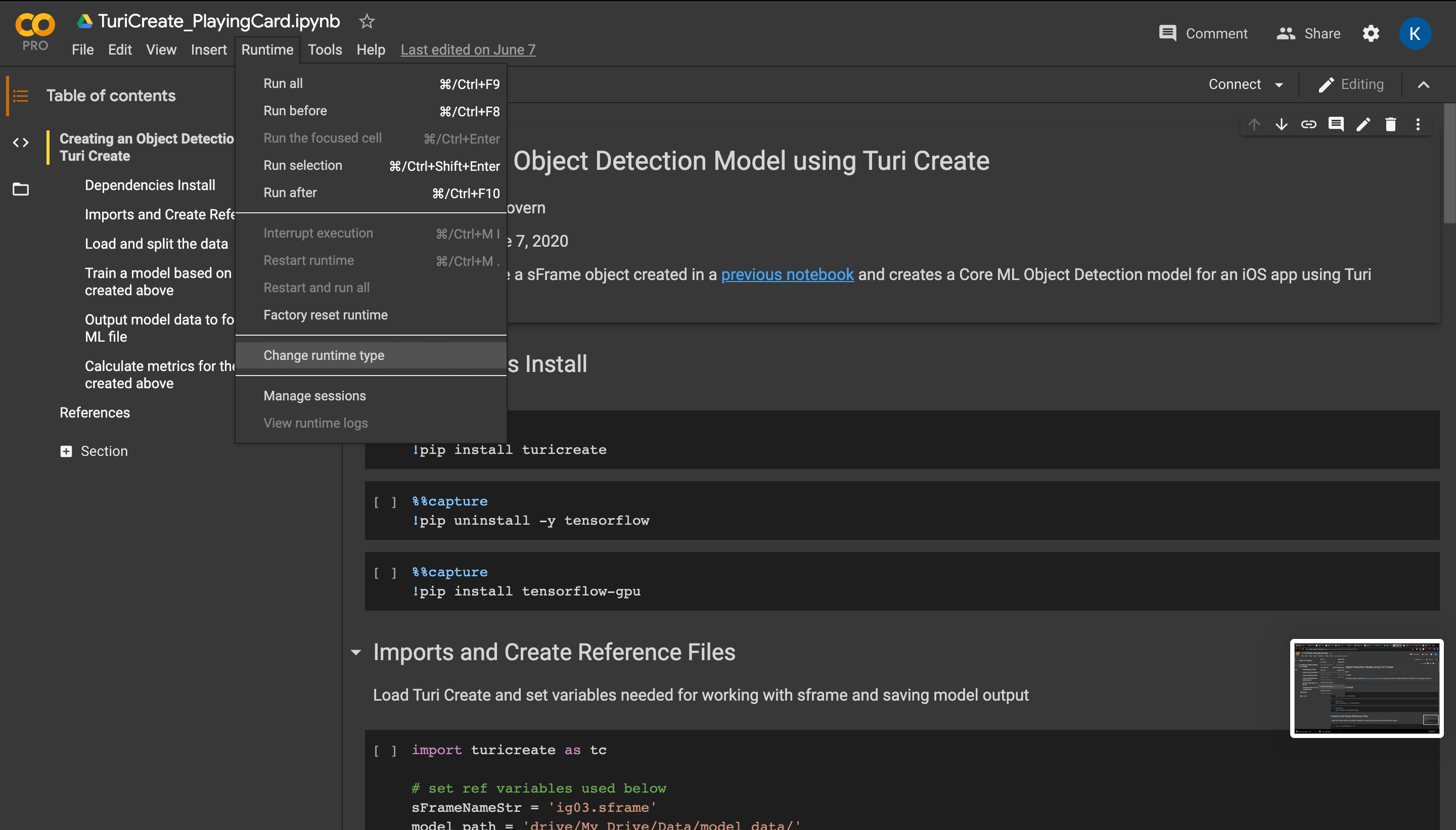
Task: Run the import turicreate cell
Action: pos(385,750)
